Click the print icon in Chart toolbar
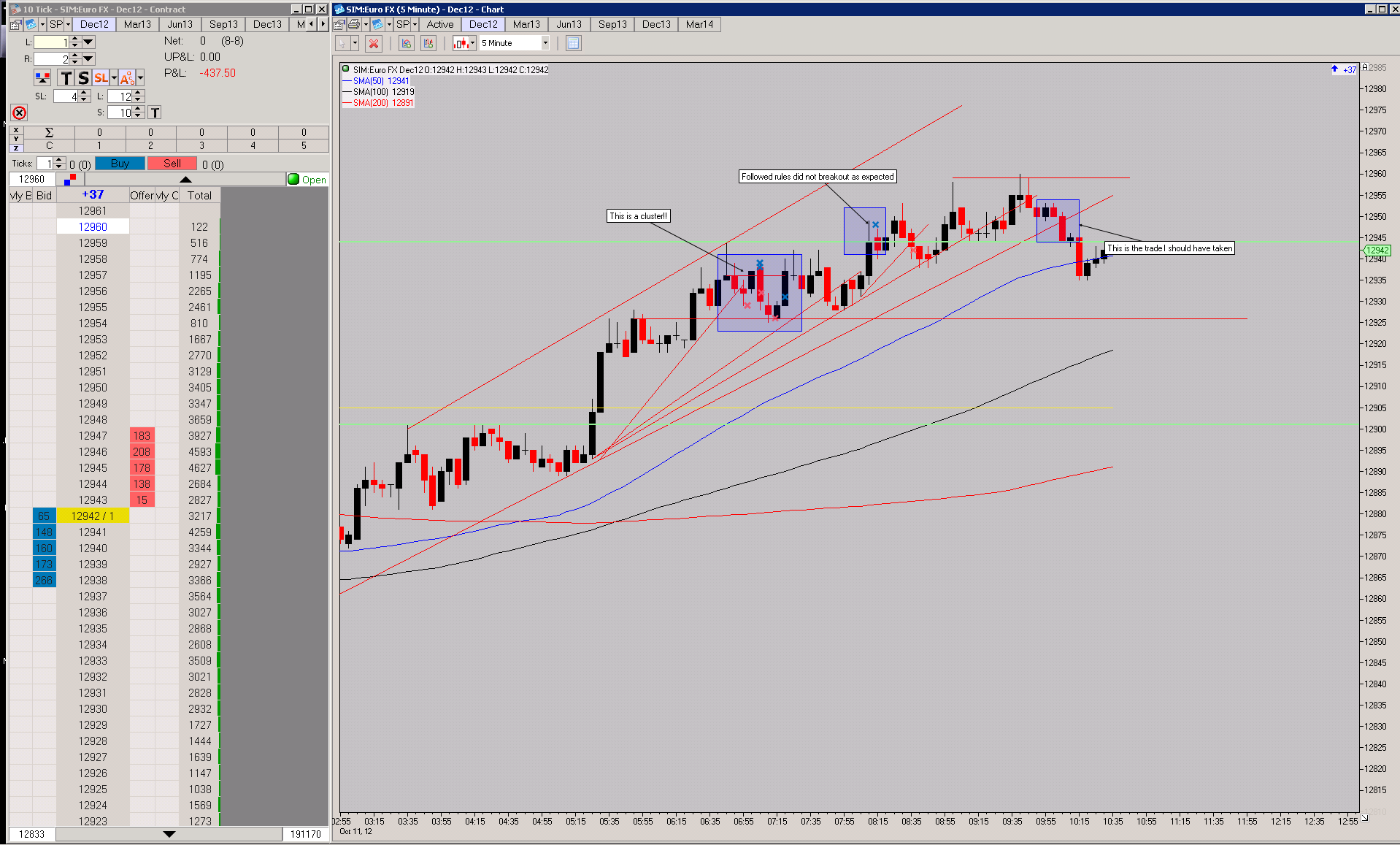The width and height of the screenshot is (1400, 845). click(x=354, y=24)
